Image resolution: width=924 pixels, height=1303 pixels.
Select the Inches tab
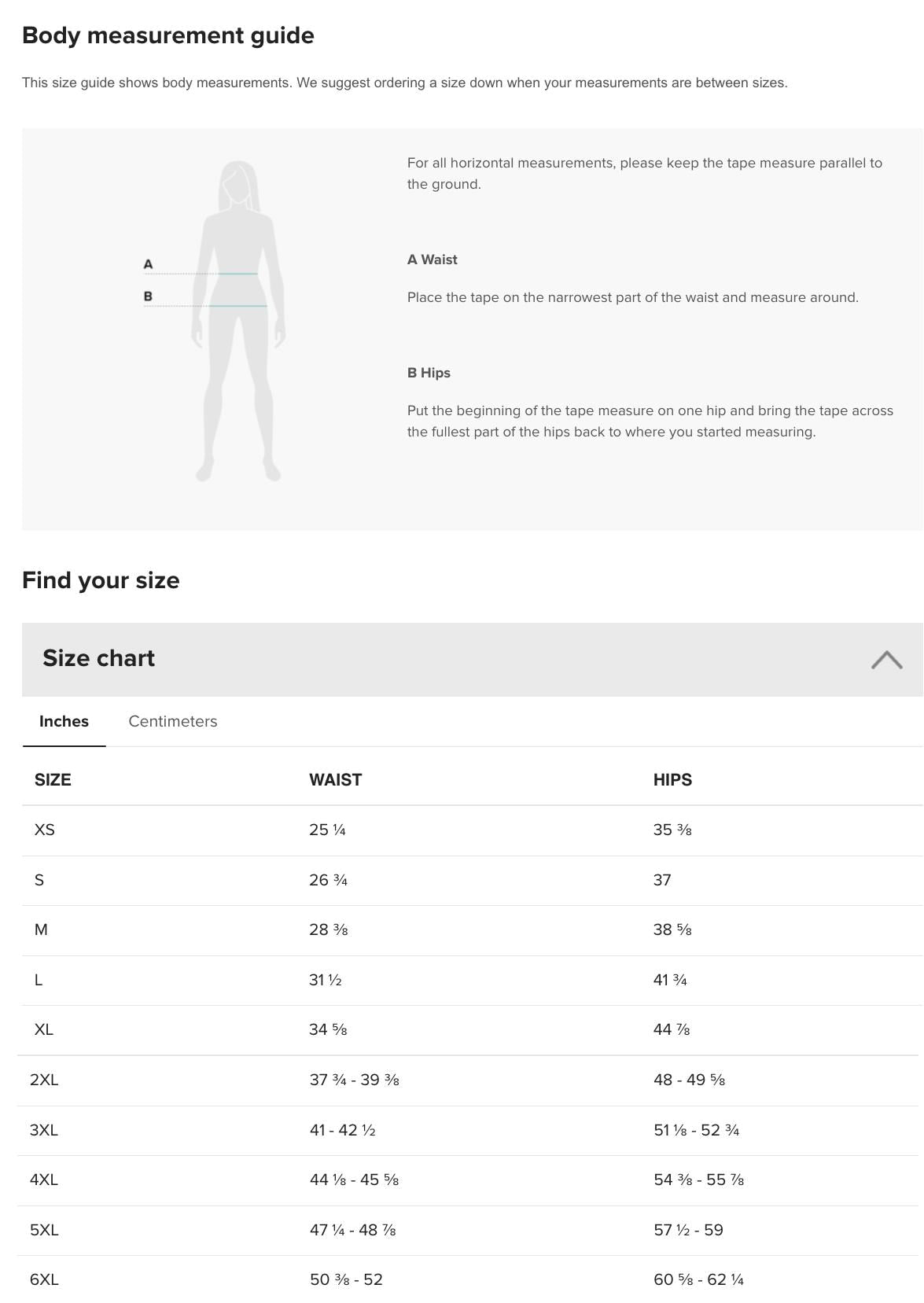[x=65, y=721]
